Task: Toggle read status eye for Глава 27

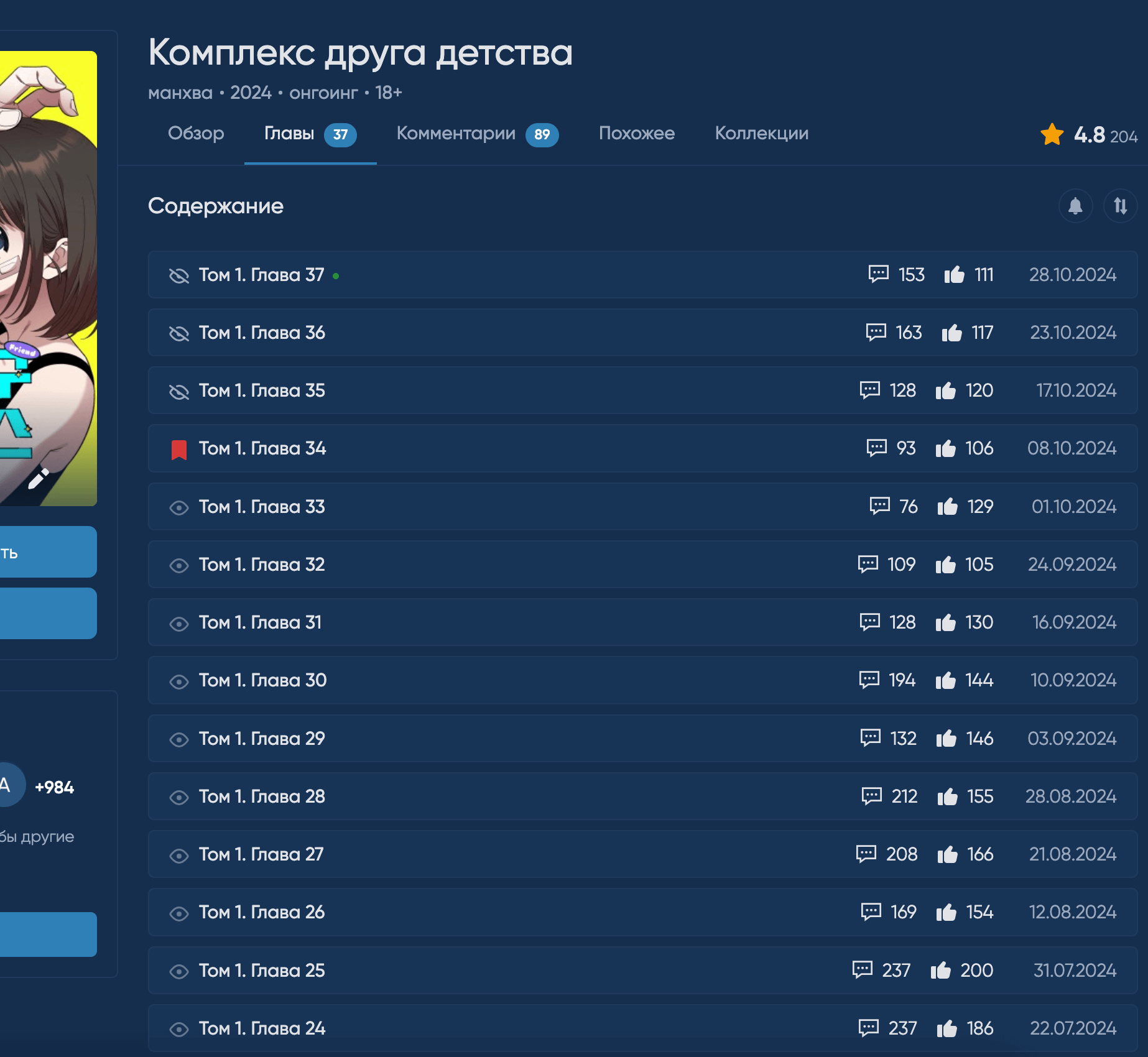Action: point(179,856)
